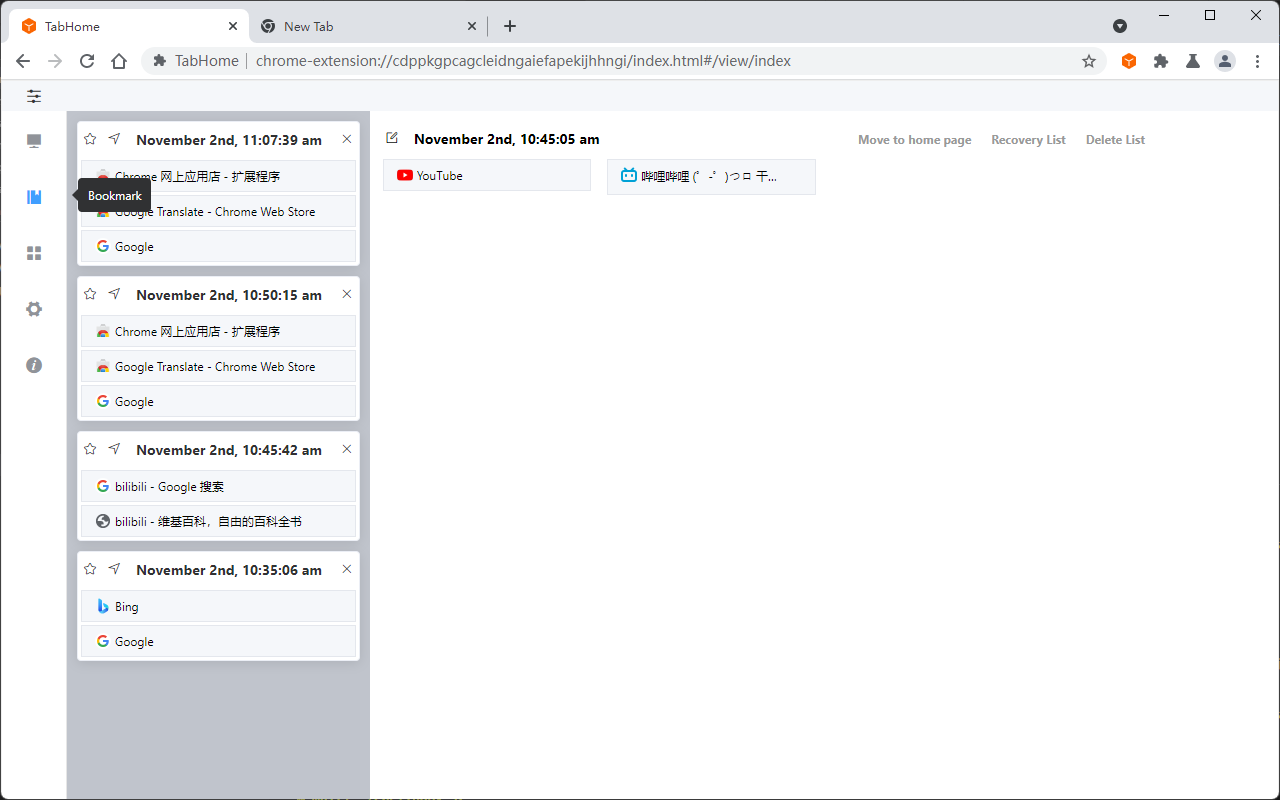This screenshot has width=1280, height=800.
Task: Open the YouTube saved tab
Action: (x=487, y=175)
